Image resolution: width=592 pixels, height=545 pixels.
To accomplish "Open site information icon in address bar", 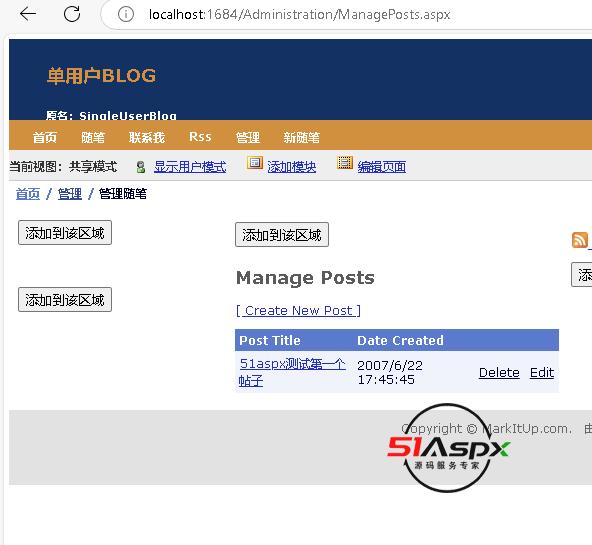I will pos(126,14).
